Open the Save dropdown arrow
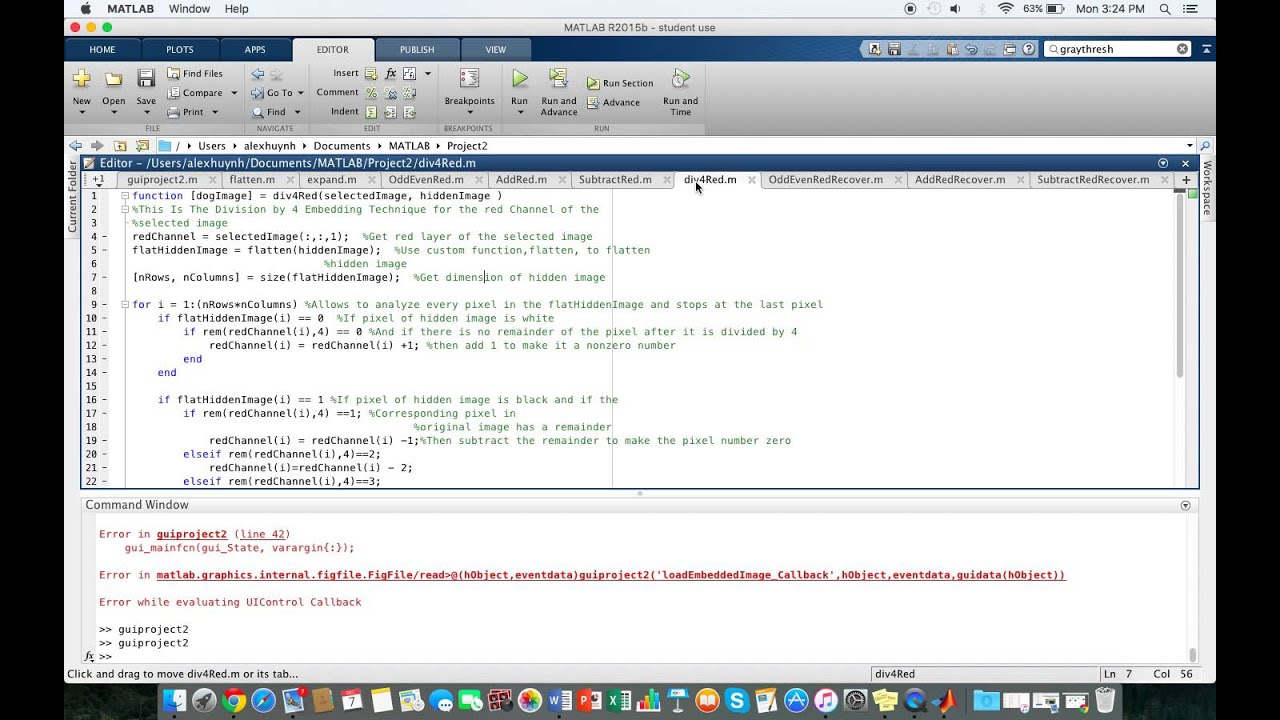Screen dimensions: 1280x720 point(146,112)
